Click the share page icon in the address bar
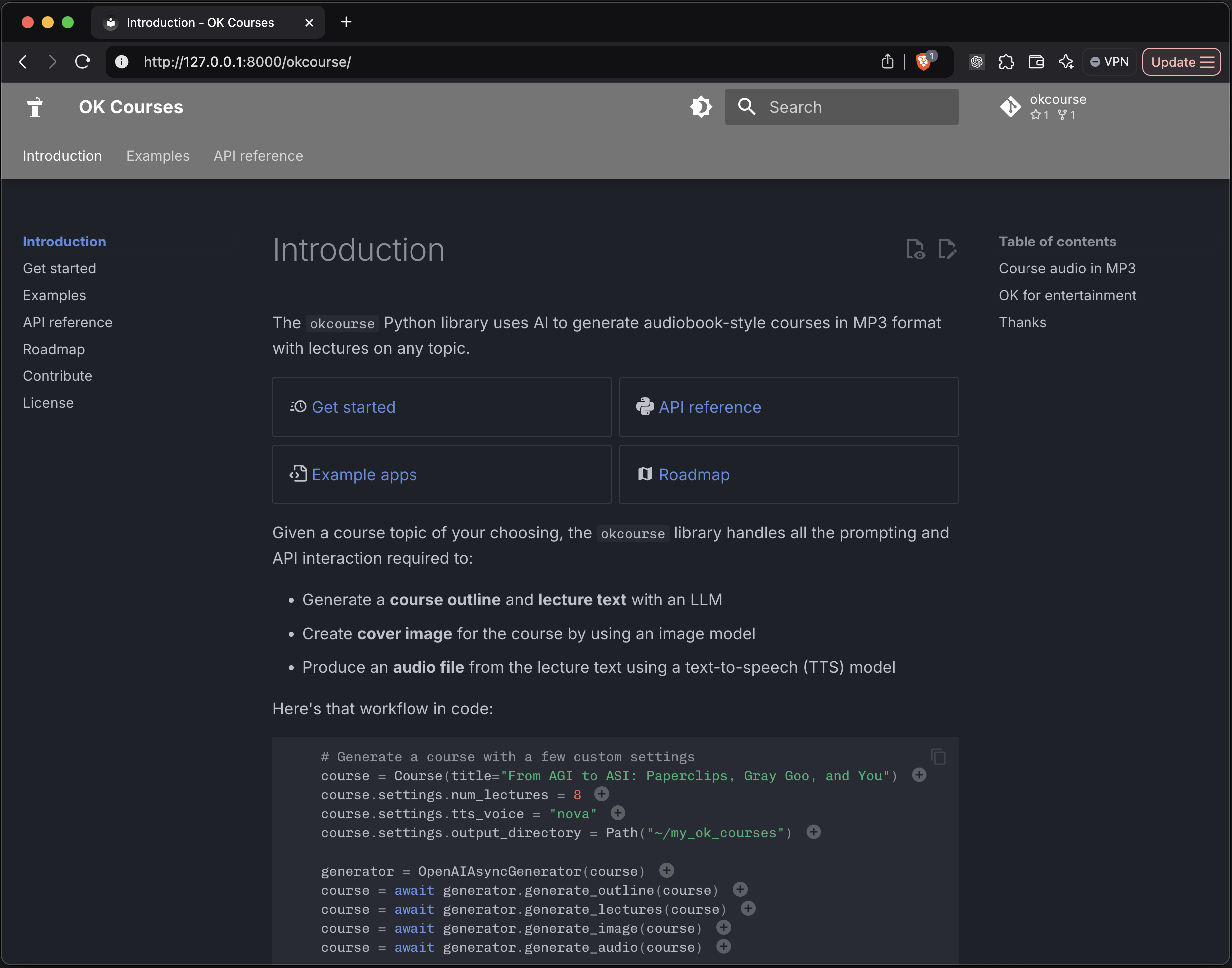1232x968 pixels. pyautogui.click(x=888, y=61)
